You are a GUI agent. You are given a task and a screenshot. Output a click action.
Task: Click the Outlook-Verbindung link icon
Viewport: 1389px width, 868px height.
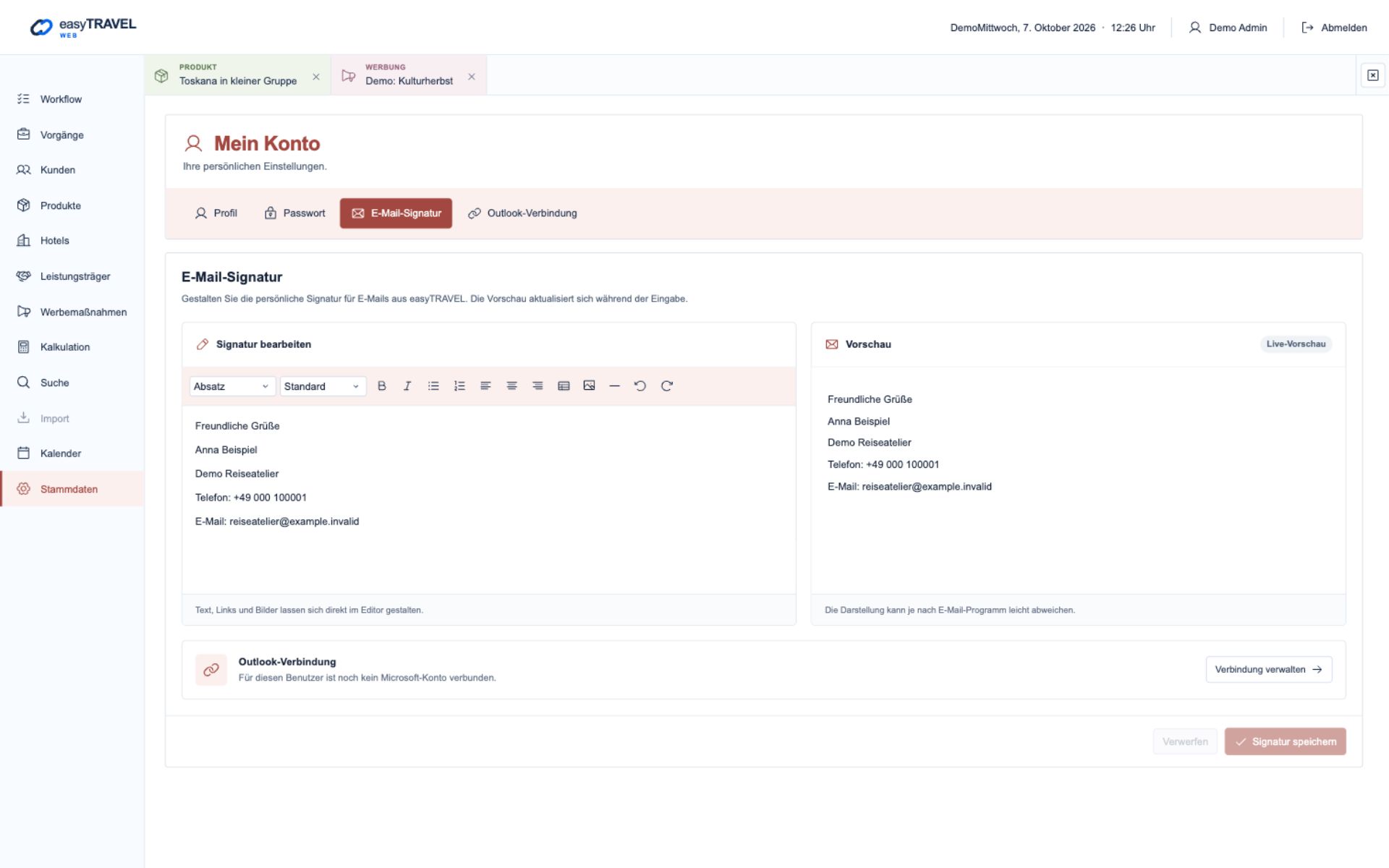point(211,670)
